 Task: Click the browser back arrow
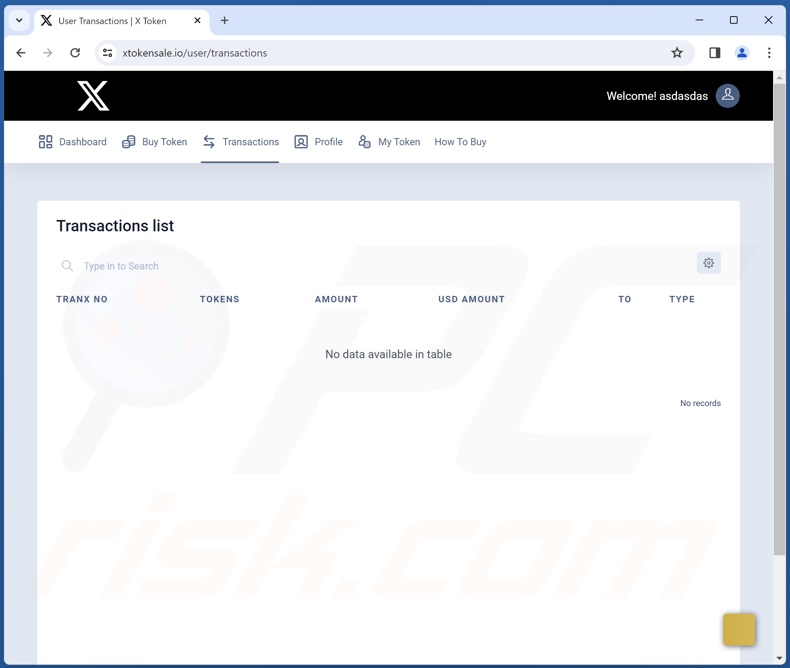coord(21,53)
